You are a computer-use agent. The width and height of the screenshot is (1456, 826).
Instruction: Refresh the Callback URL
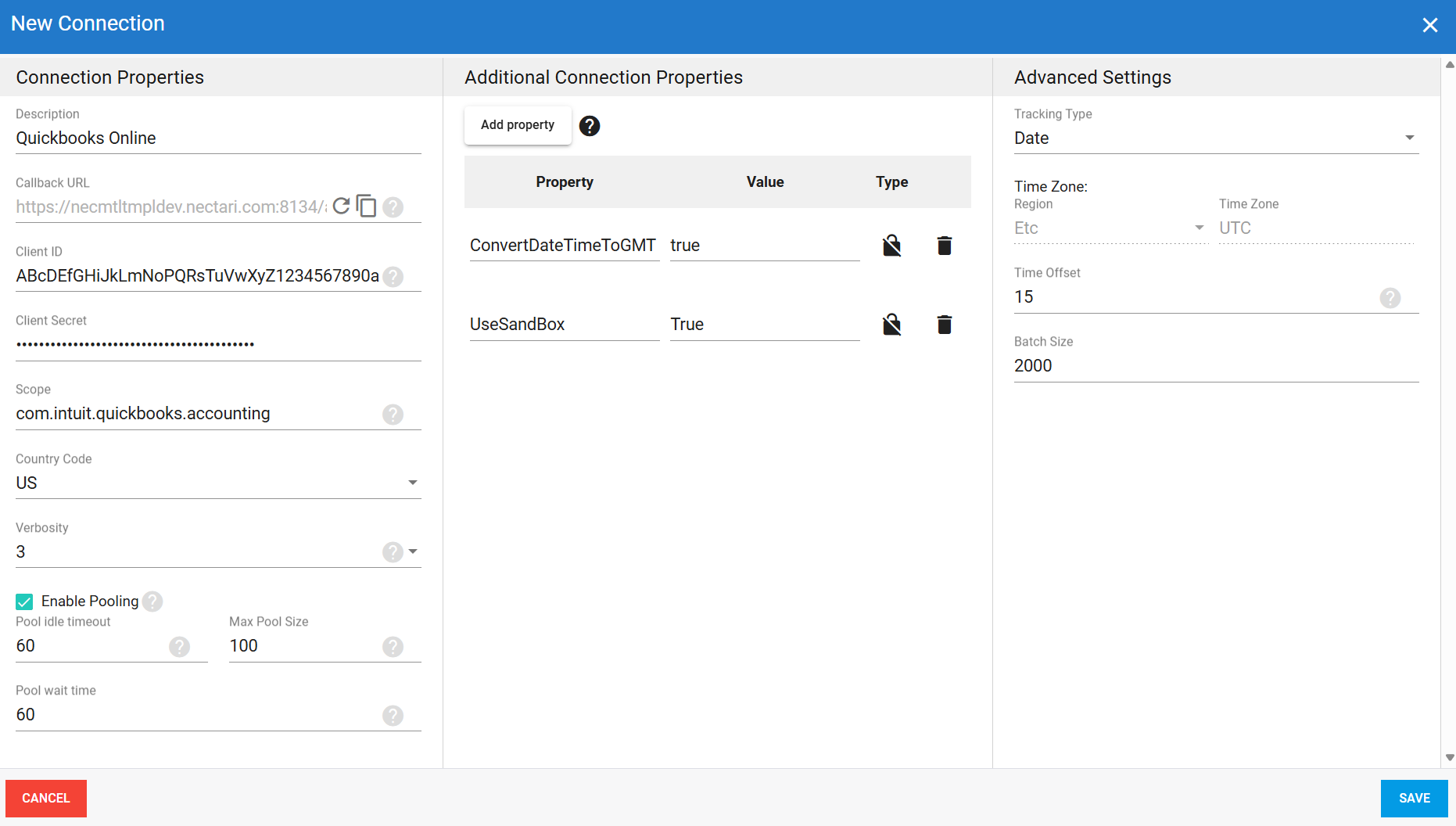coord(341,206)
